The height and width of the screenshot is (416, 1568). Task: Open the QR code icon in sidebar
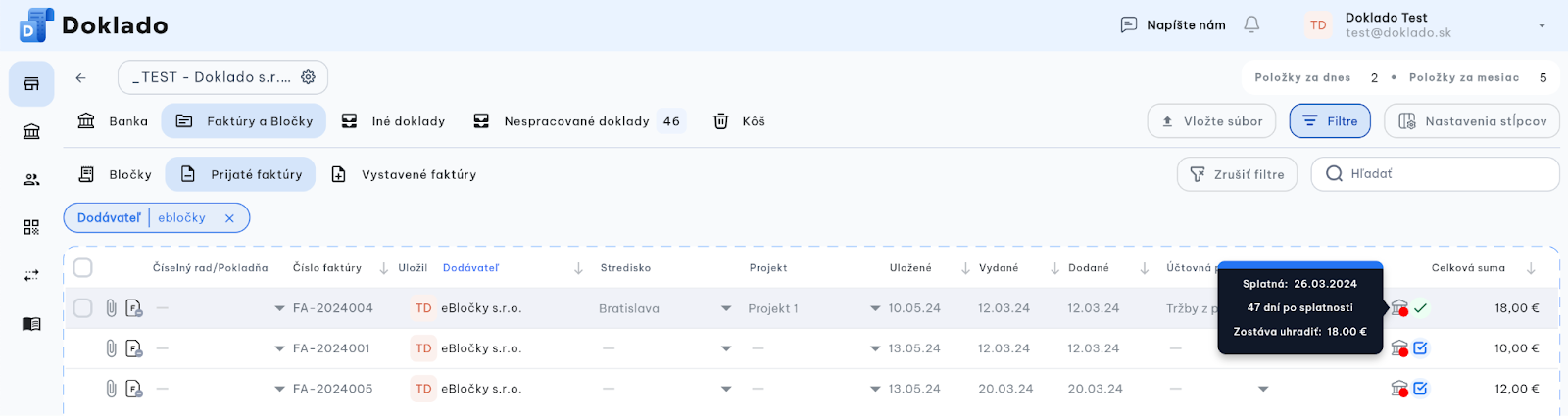[x=31, y=227]
